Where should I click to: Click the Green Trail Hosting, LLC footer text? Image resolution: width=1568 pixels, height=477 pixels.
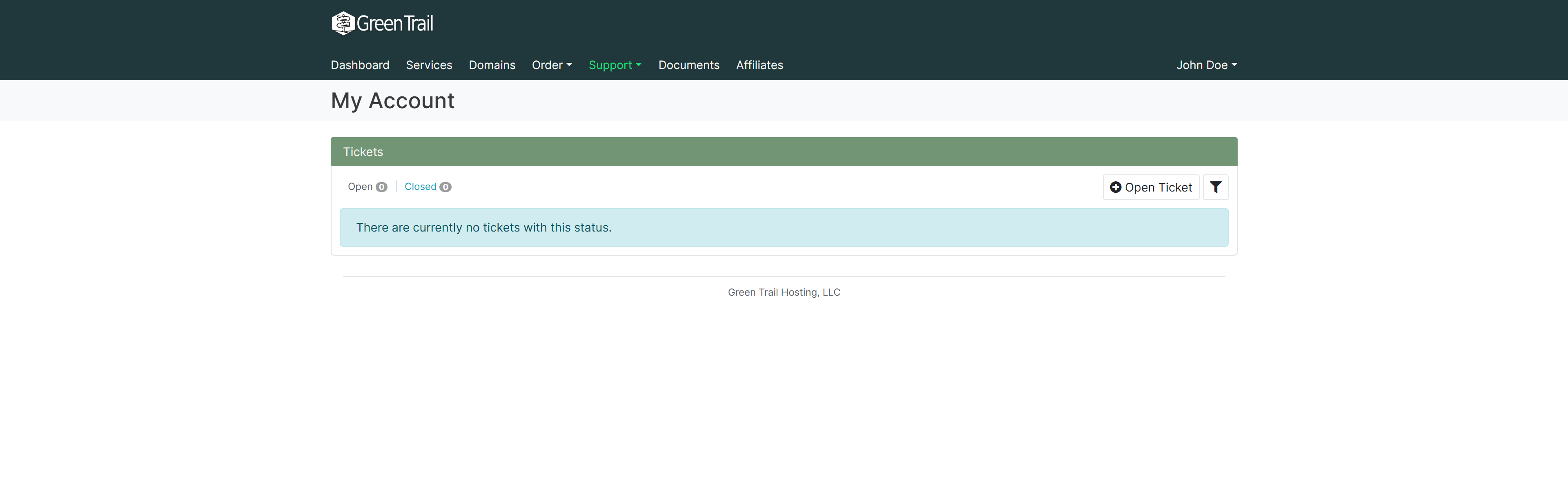point(784,292)
